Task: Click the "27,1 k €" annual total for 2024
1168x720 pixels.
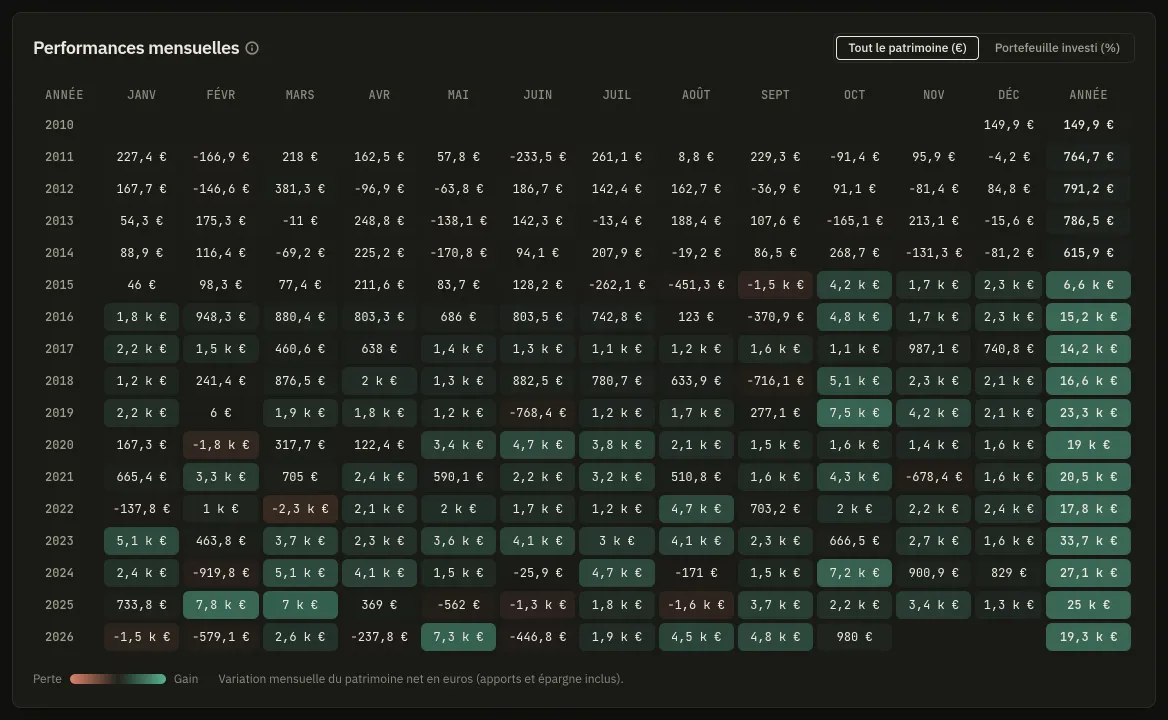Action: [x=1088, y=573]
